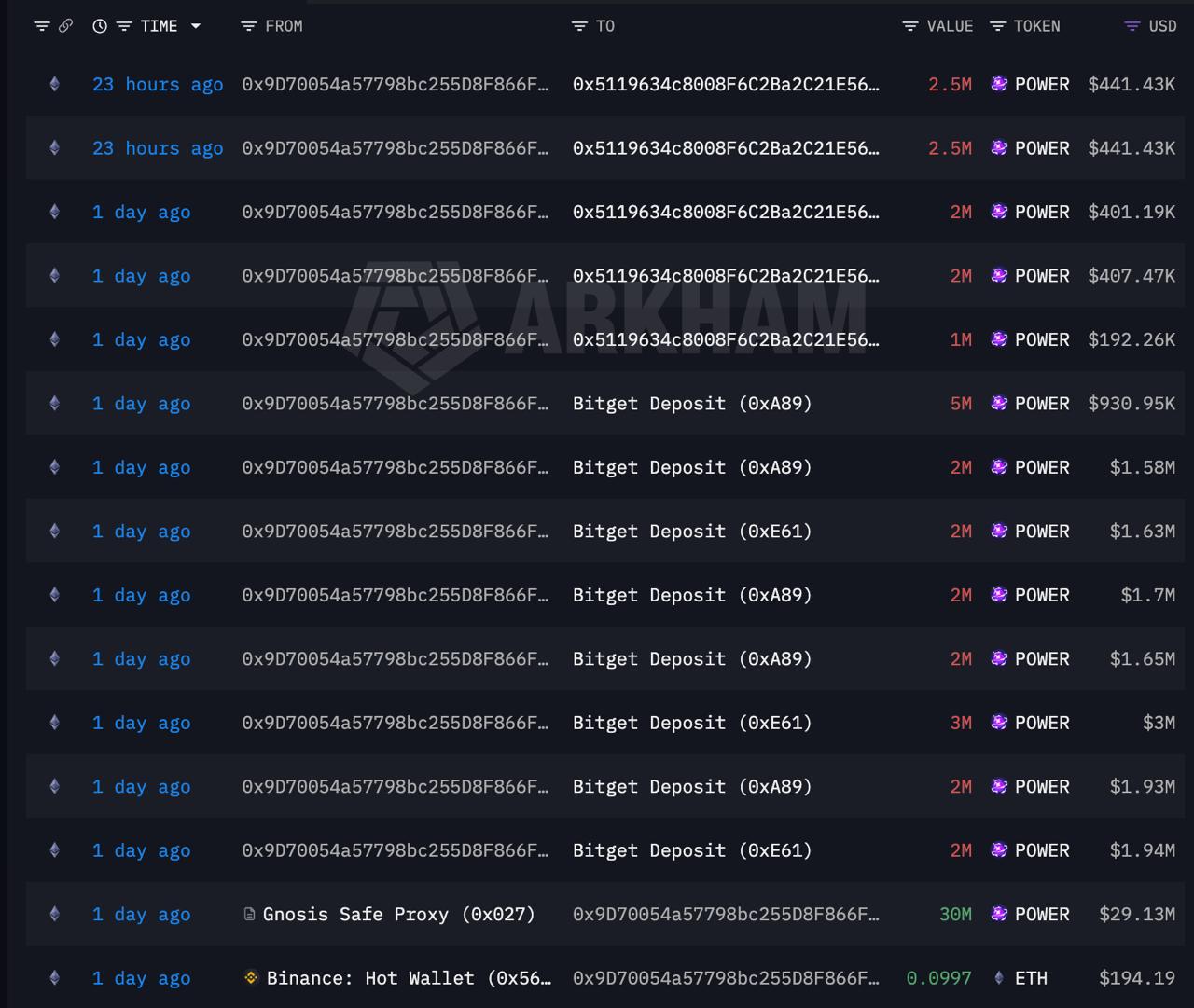Open the TOKEN column filter icon
1194x1008 pixels.
pos(997,26)
